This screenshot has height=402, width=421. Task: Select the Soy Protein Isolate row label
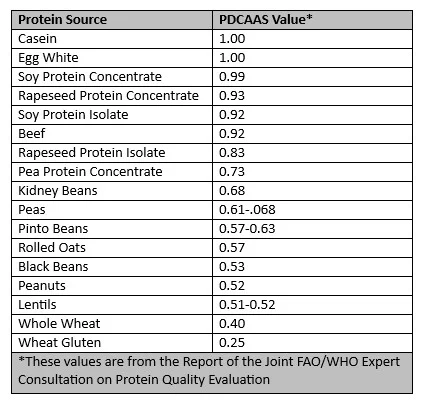click(x=112, y=115)
